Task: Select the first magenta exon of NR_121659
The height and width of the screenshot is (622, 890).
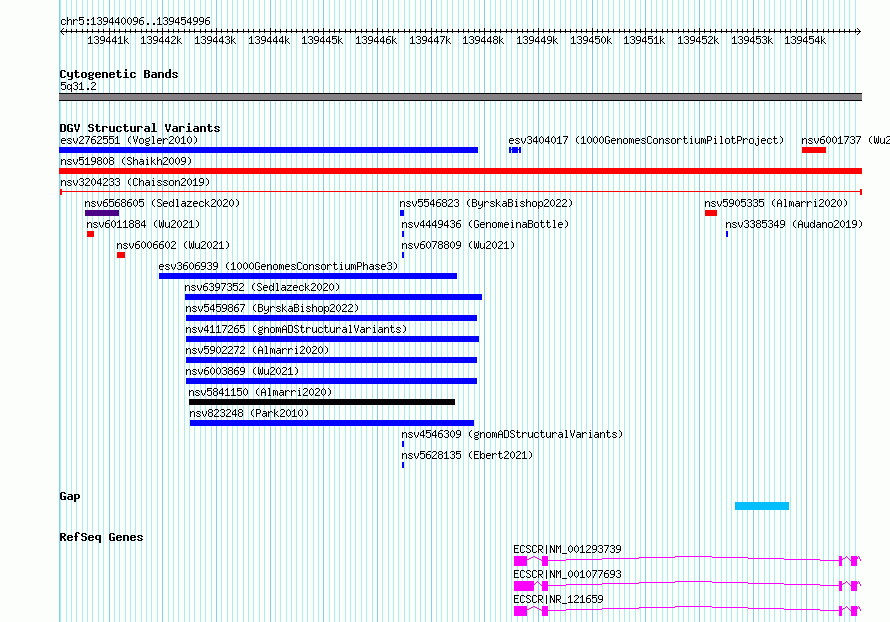Action: [x=520, y=611]
